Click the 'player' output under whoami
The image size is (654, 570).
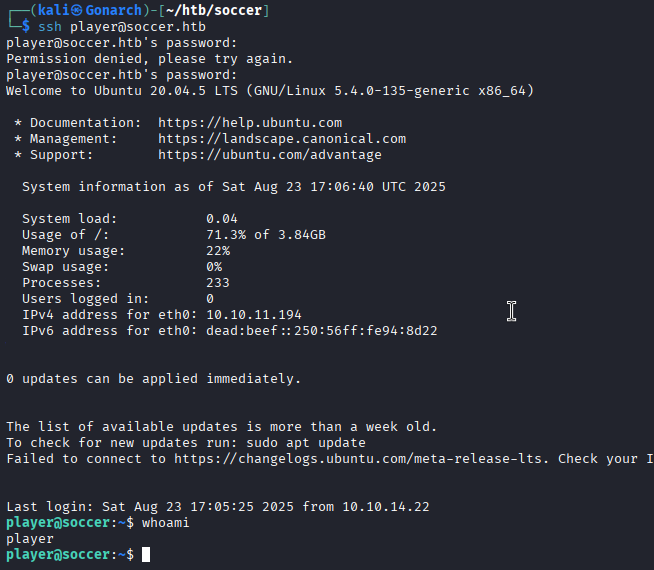[30, 538]
